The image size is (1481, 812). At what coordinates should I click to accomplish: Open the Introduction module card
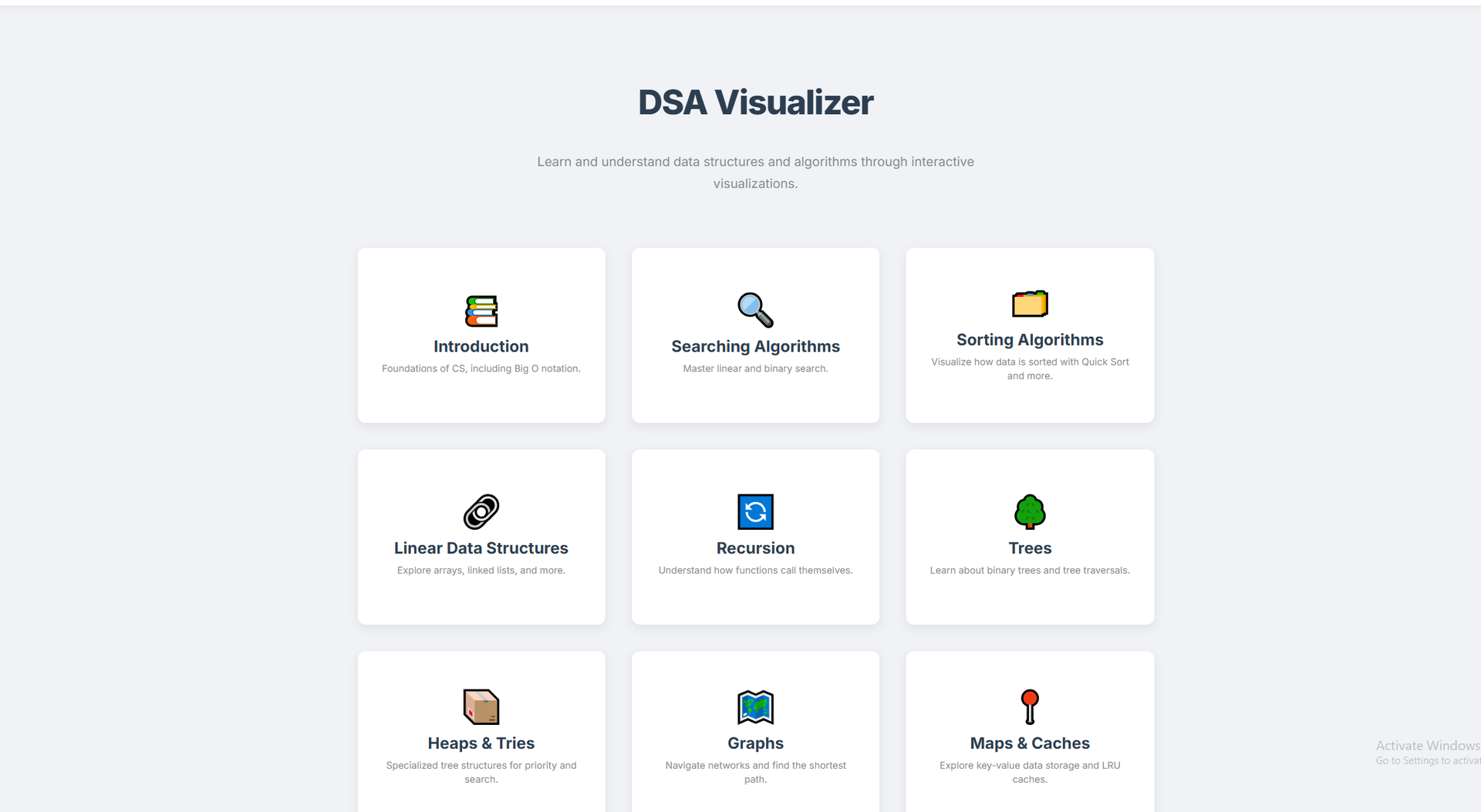tap(481, 335)
